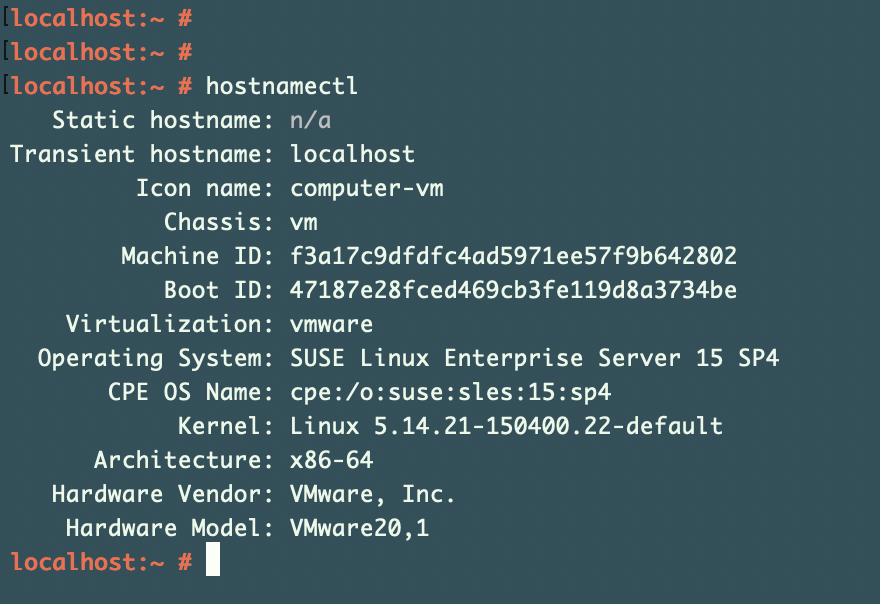Click the Linux kernel version text
Viewport: 880px width, 604px height.
point(506,426)
